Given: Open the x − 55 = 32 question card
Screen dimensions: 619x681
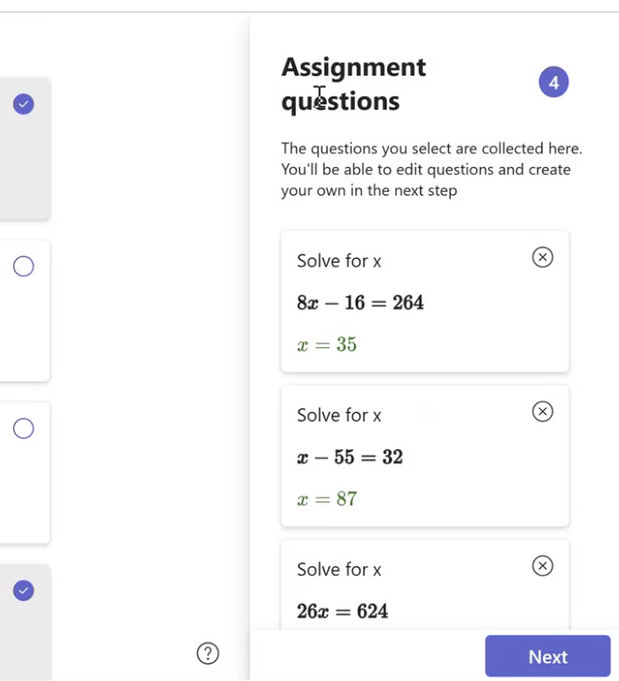Looking at the screenshot, I should pos(425,456).
